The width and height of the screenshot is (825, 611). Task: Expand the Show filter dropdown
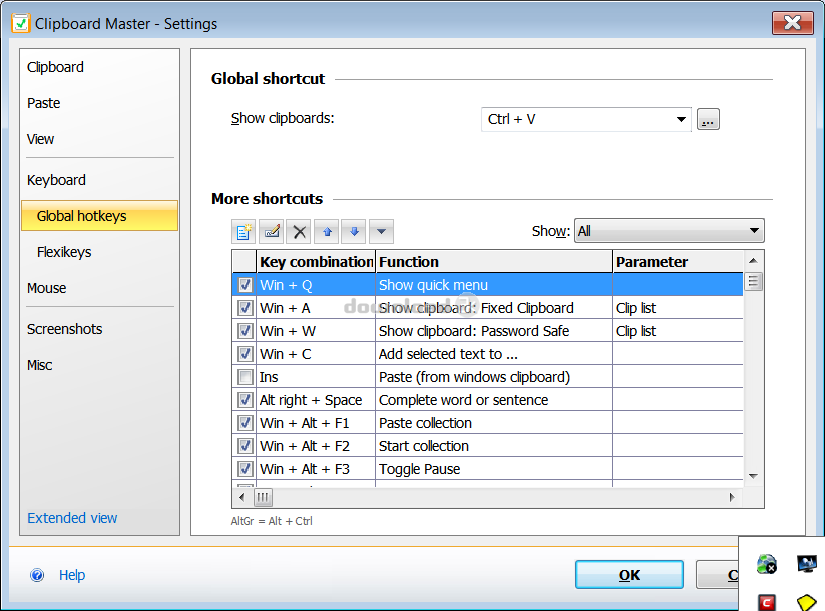point(754,231)
